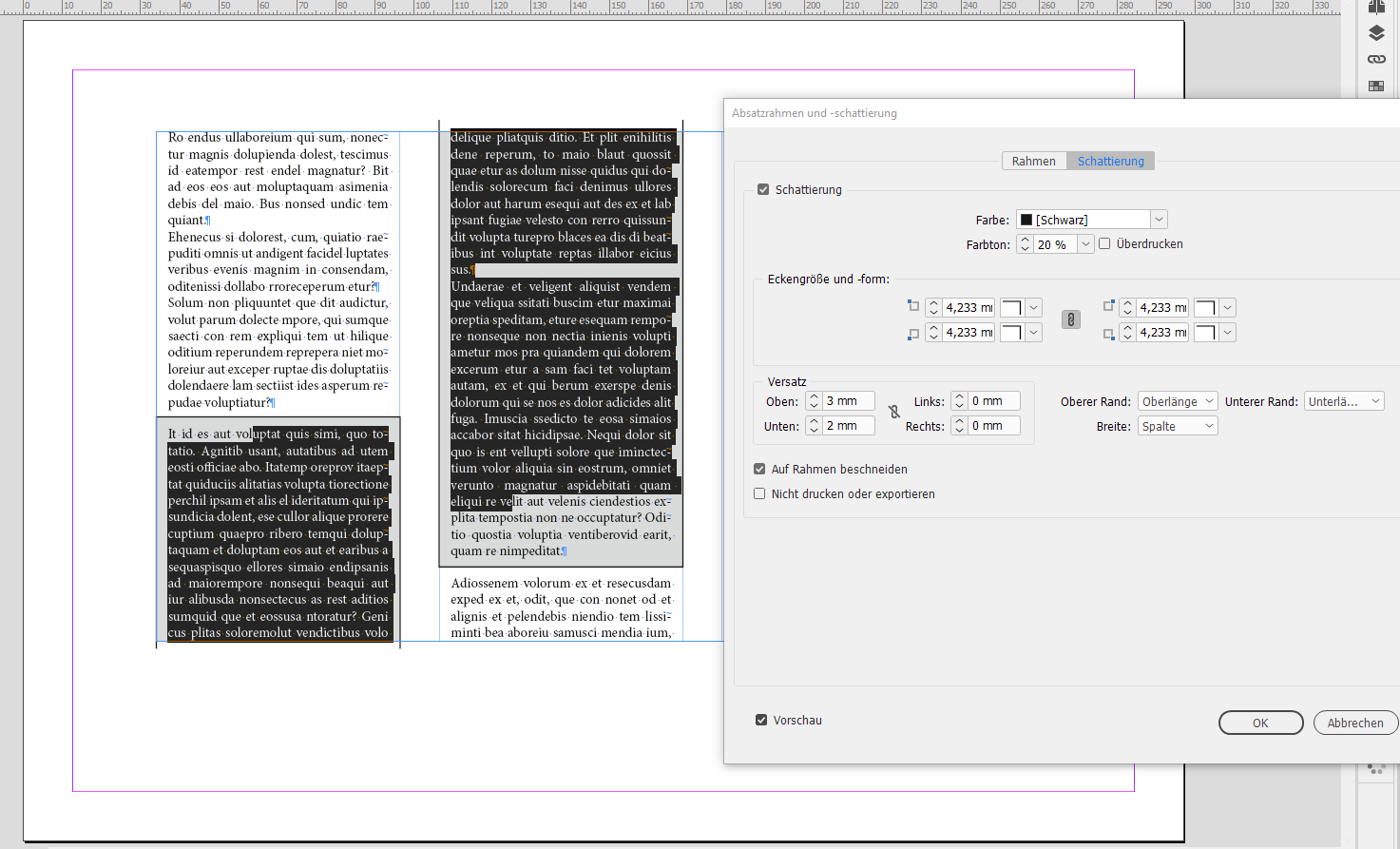Image resolution: width=1400 pixels, height=849 pixels.
Task: Toggle the Überdrucken checkbox
Action: tap(1104, 243)
